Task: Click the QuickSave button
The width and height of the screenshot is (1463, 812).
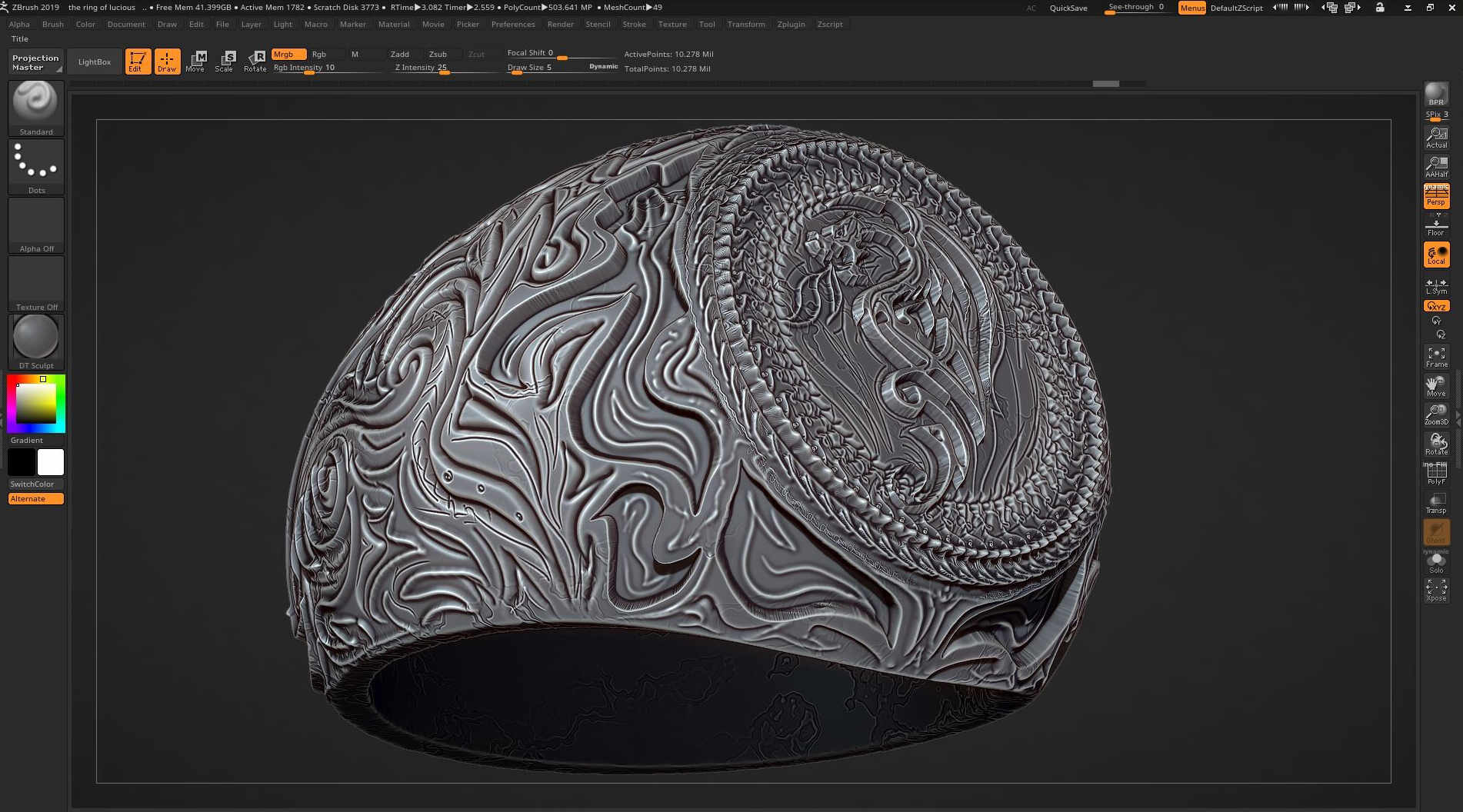Action: point(1068,8)
